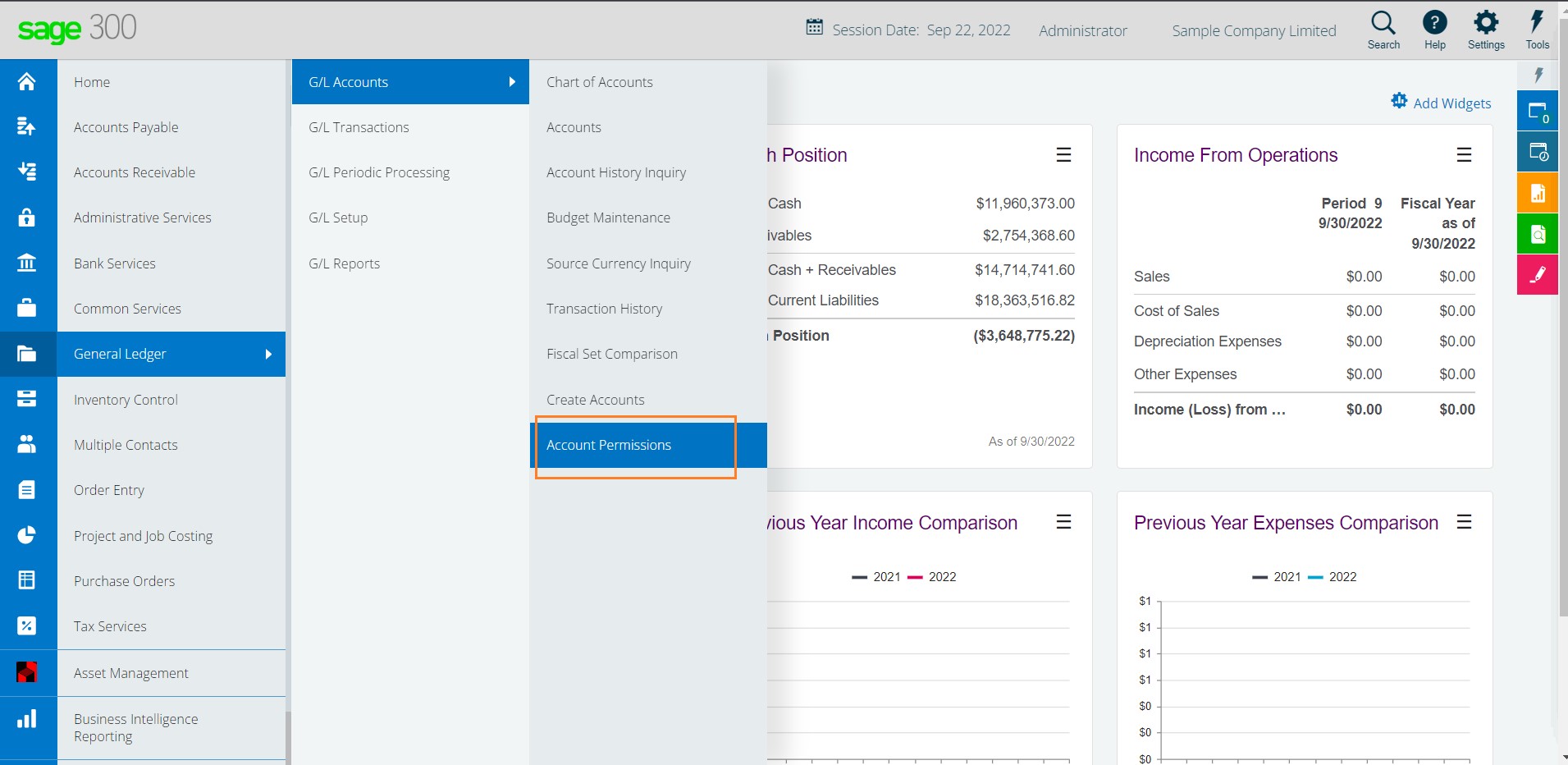Image resolution: width=1568 pixels, height=765 pixels.
Task: Click the navigation menu vertical scrollbar
Action: (288, 738)
